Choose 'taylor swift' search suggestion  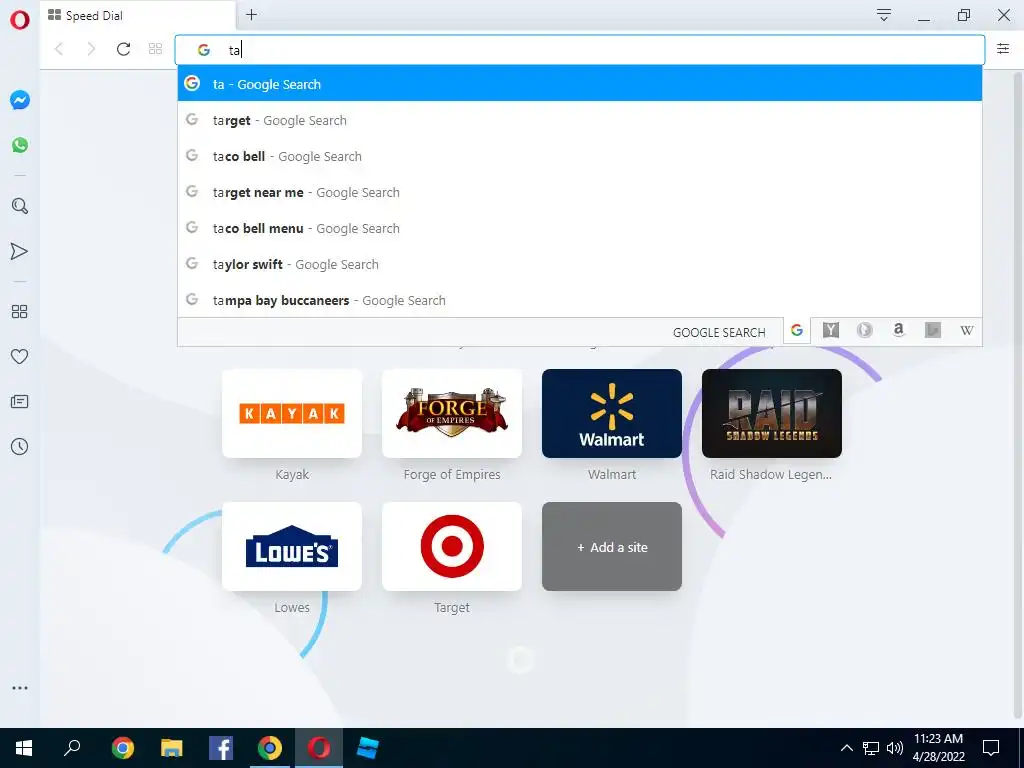point(579,264)
